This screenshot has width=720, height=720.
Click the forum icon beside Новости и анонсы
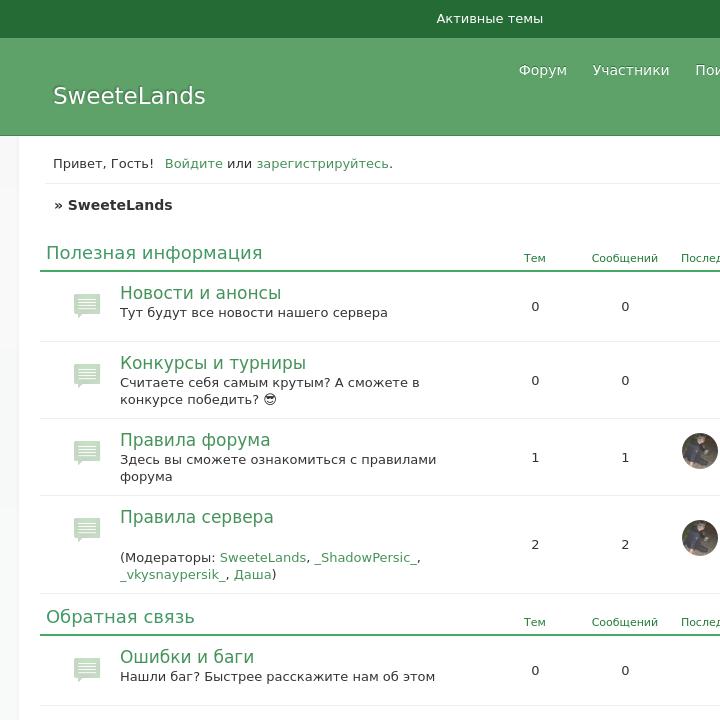click(x=87, y=305)
